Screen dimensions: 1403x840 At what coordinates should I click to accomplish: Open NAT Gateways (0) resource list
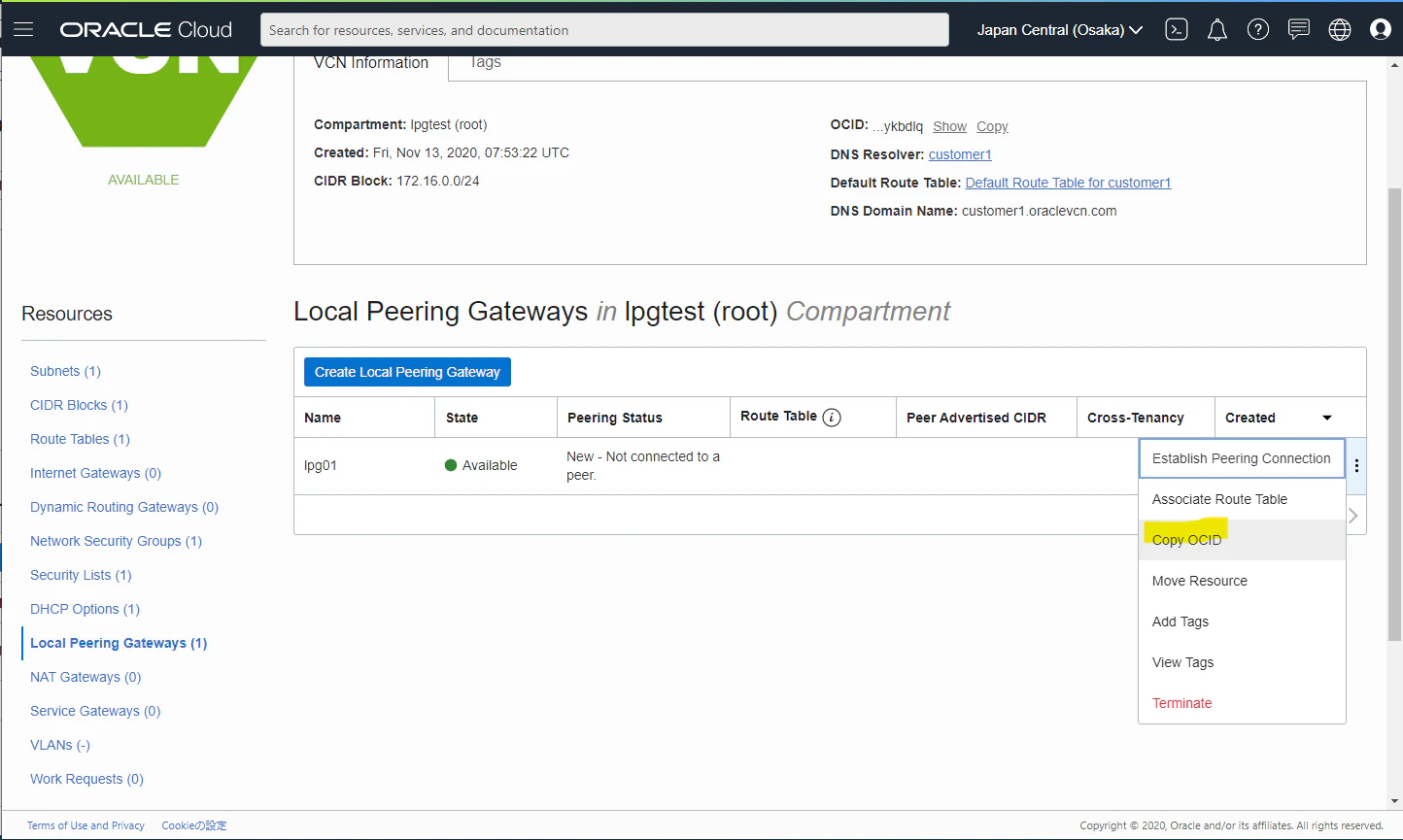coord(86,677)
